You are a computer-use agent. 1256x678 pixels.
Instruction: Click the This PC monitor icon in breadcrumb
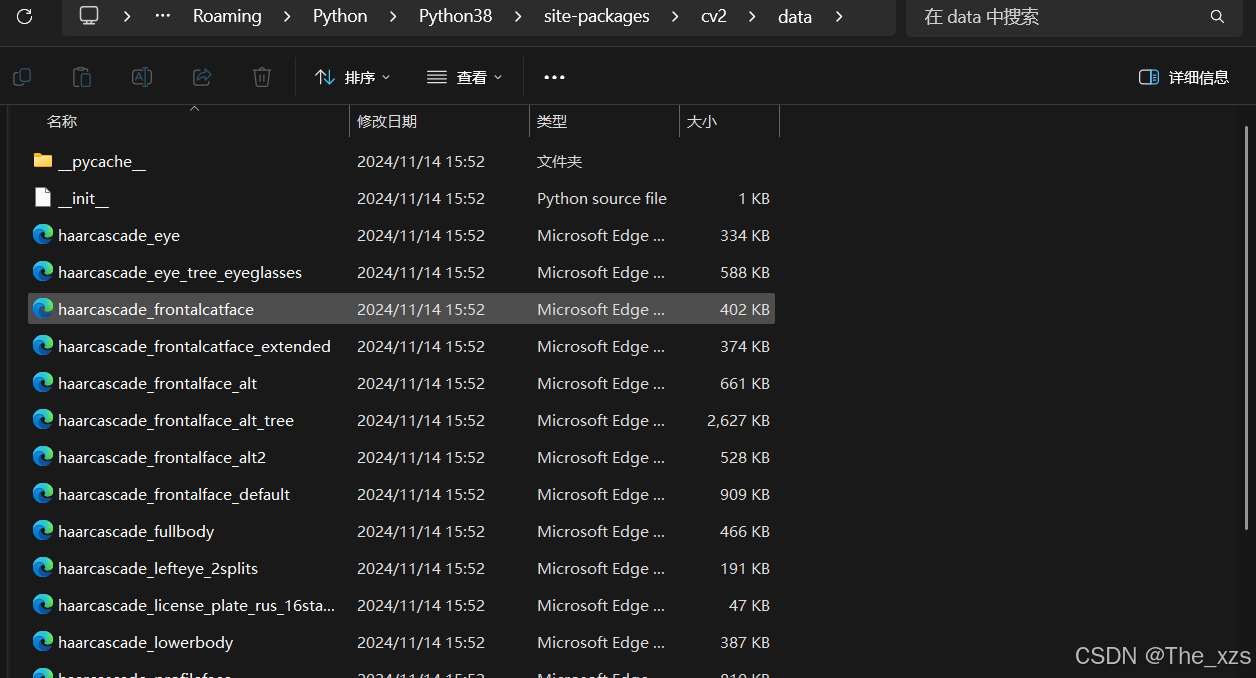89,16
